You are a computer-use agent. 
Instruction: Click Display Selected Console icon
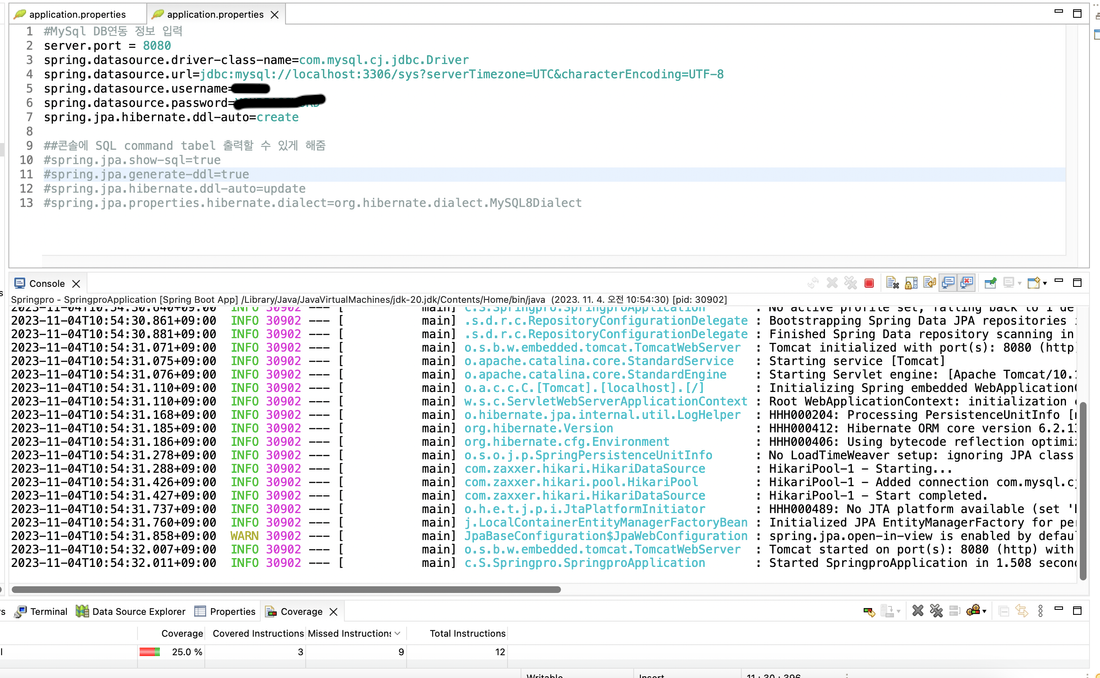(x=1008, y=283)
